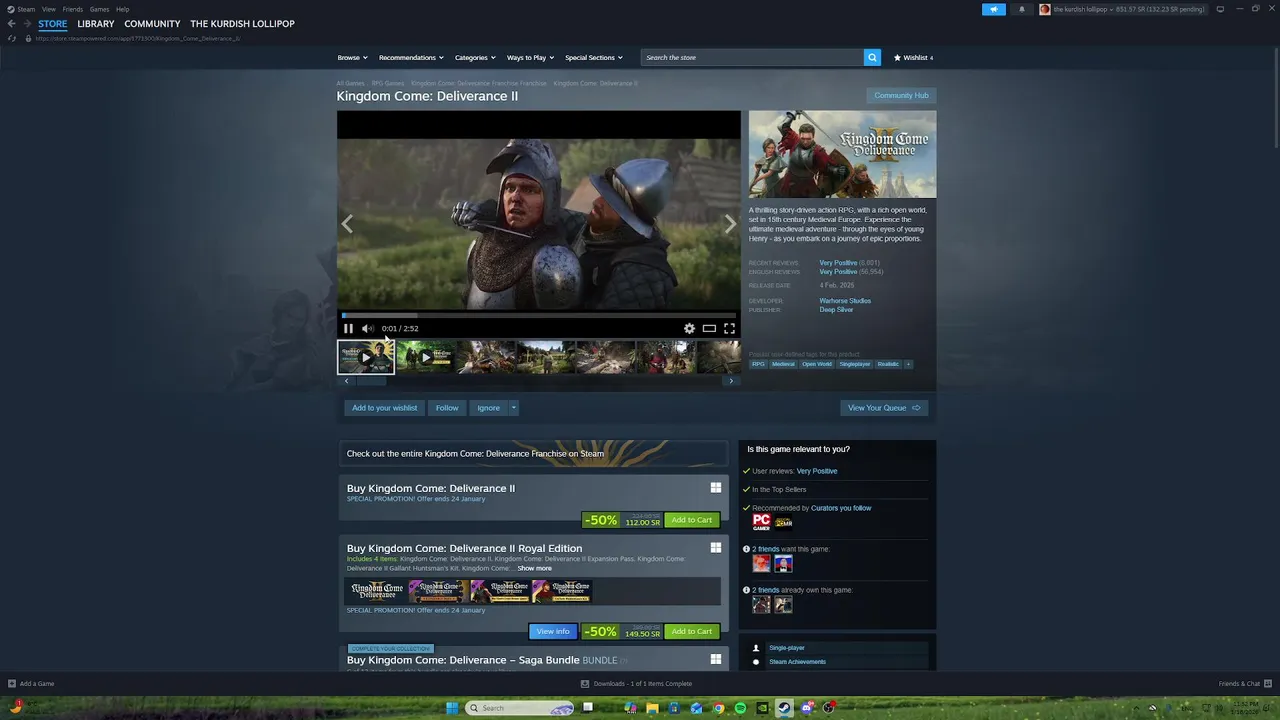This screenshot has height=720, width=1280.
Task: Pause the trailer video
Action: click(x=348, y=328)
